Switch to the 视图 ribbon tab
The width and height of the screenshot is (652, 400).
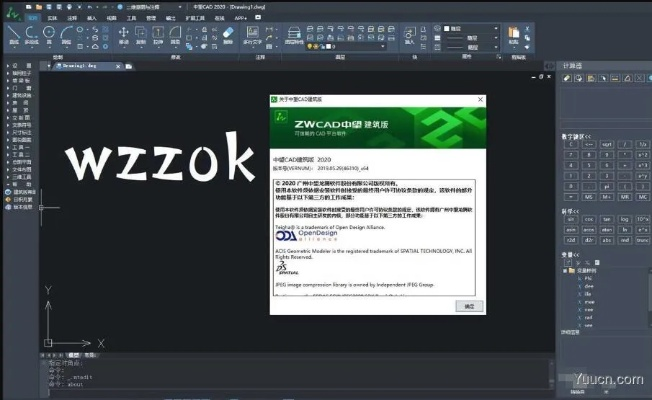[x=111, y=18]
